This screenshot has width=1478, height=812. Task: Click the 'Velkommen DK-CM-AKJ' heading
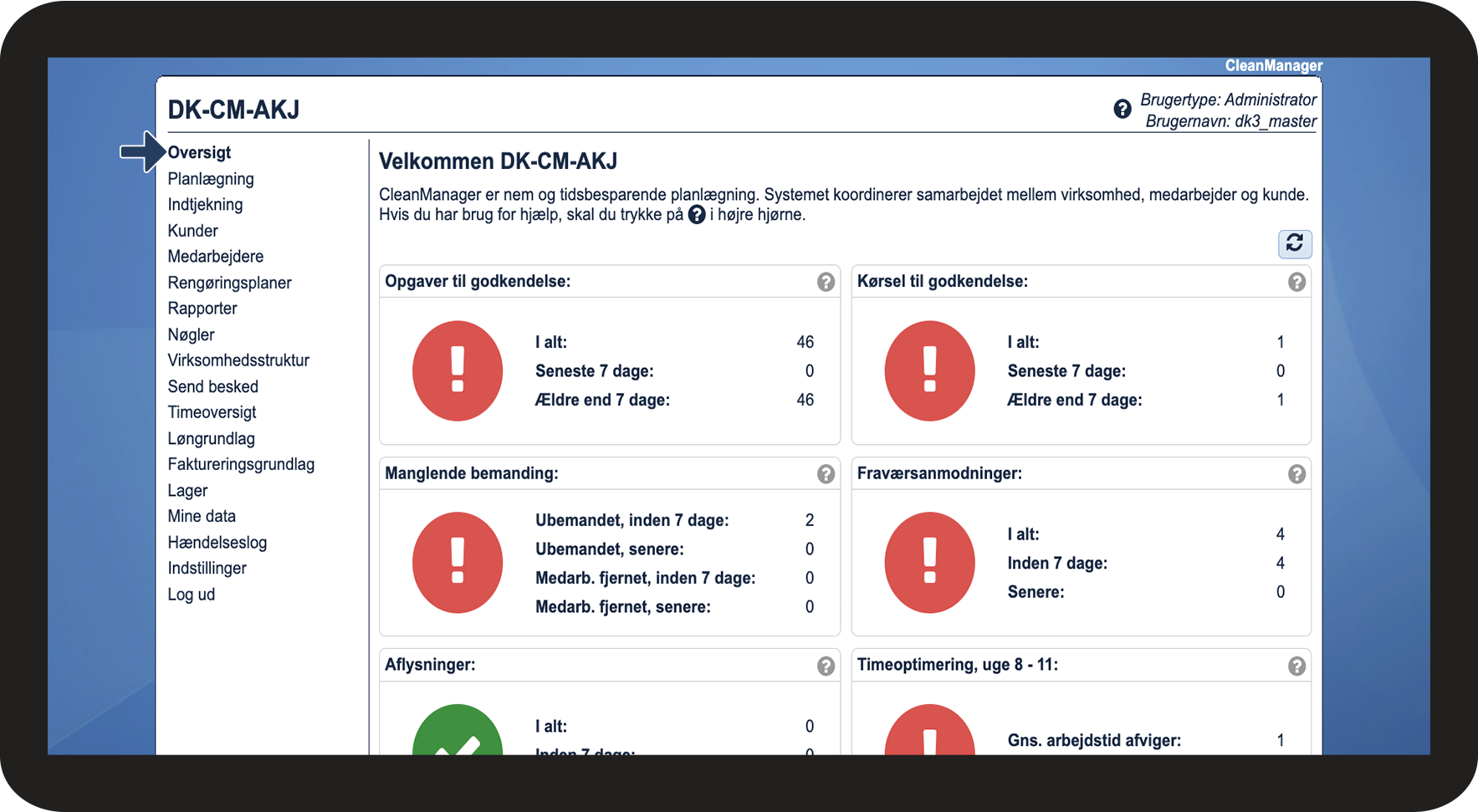pyautogui.click(x=499, y=161)
